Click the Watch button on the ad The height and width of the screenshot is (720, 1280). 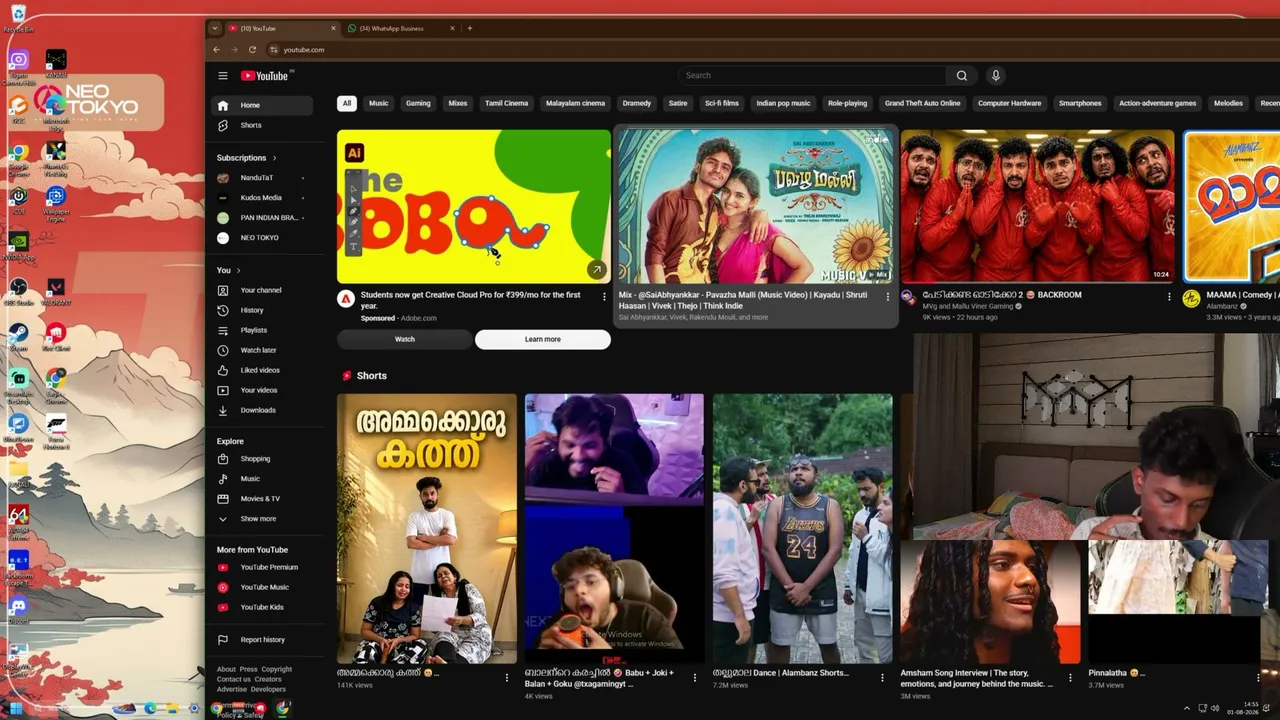(405, 339)
